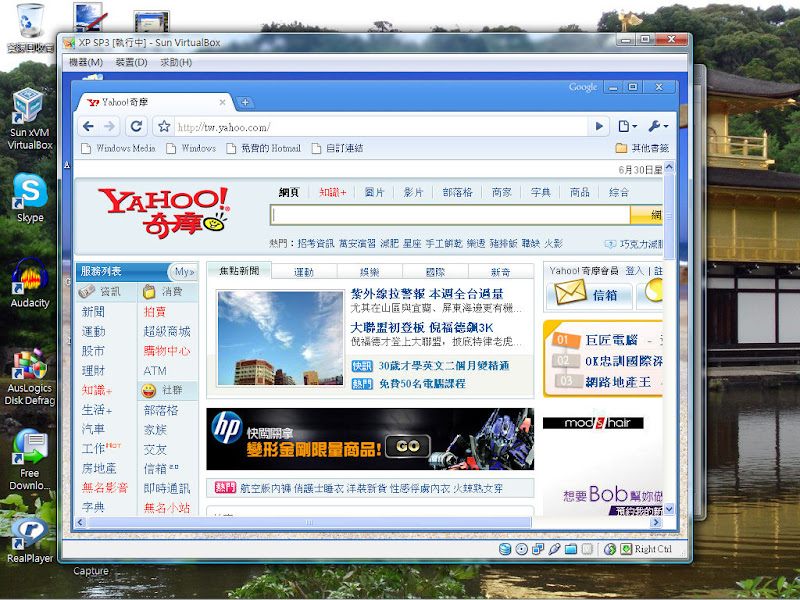Open Audacity desktop shortcut

point(30,283)
